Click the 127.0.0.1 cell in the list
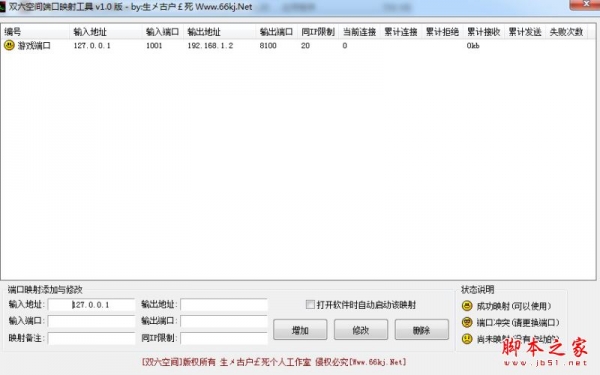The width and height of the screenshot is (600, 375). (x=92, y=46)
